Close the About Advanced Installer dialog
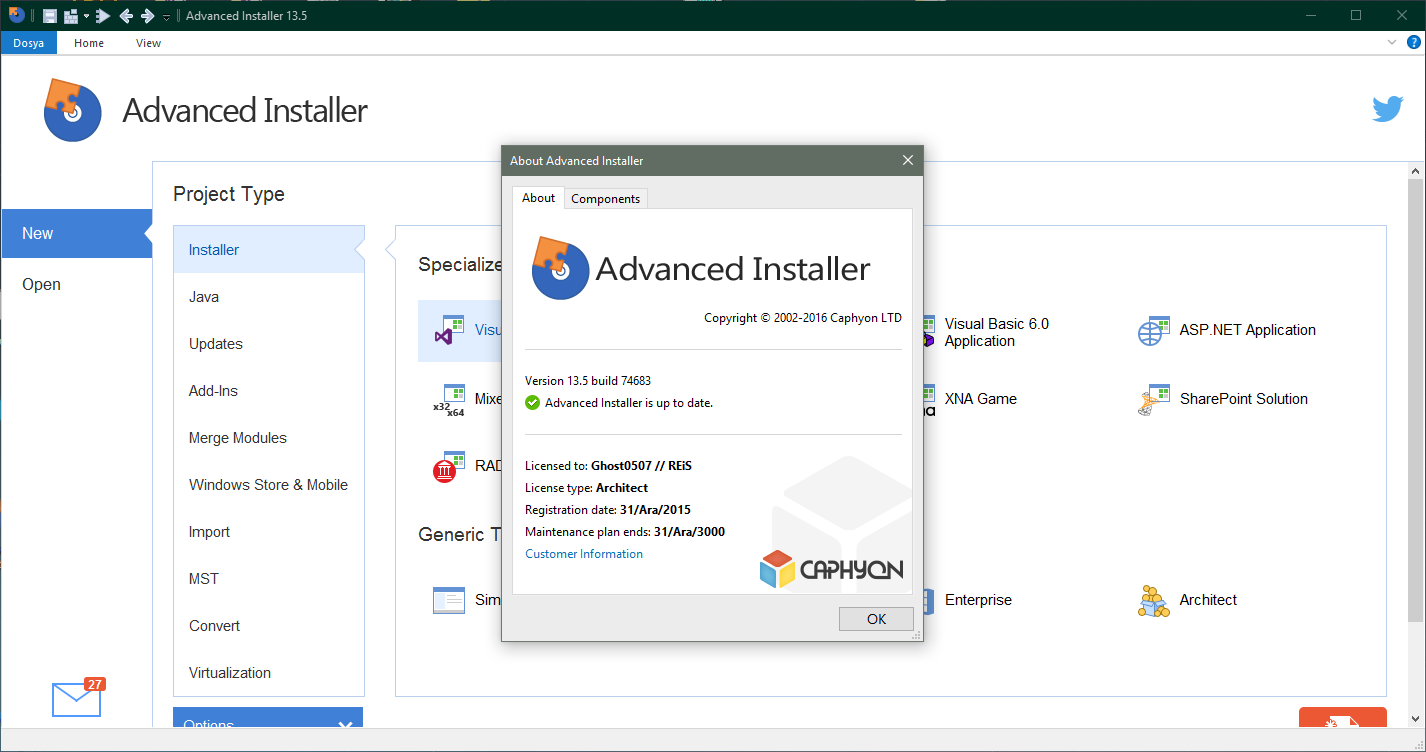 point(907,160)
